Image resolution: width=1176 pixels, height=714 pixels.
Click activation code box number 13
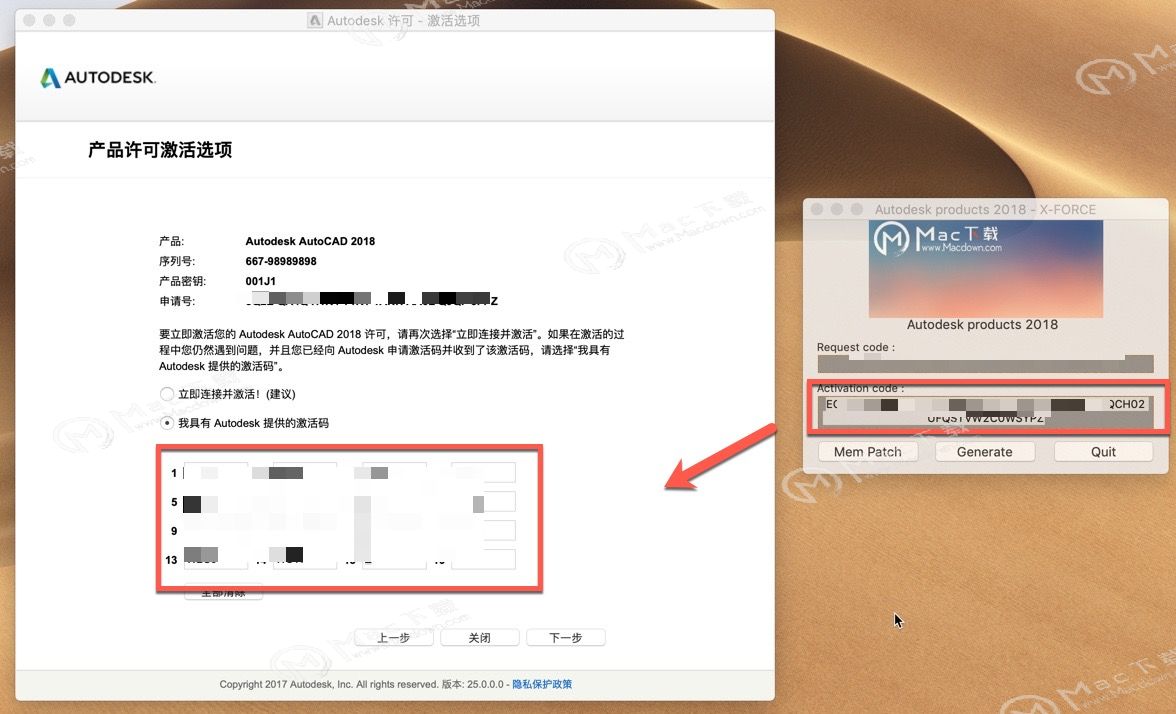tap(216, 560)
